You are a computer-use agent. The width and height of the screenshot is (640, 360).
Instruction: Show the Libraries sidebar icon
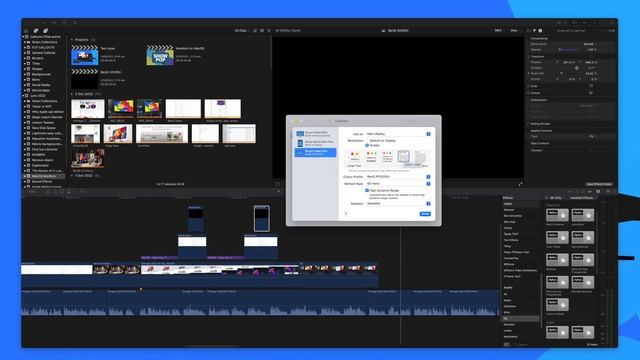[x=26, y=31]
